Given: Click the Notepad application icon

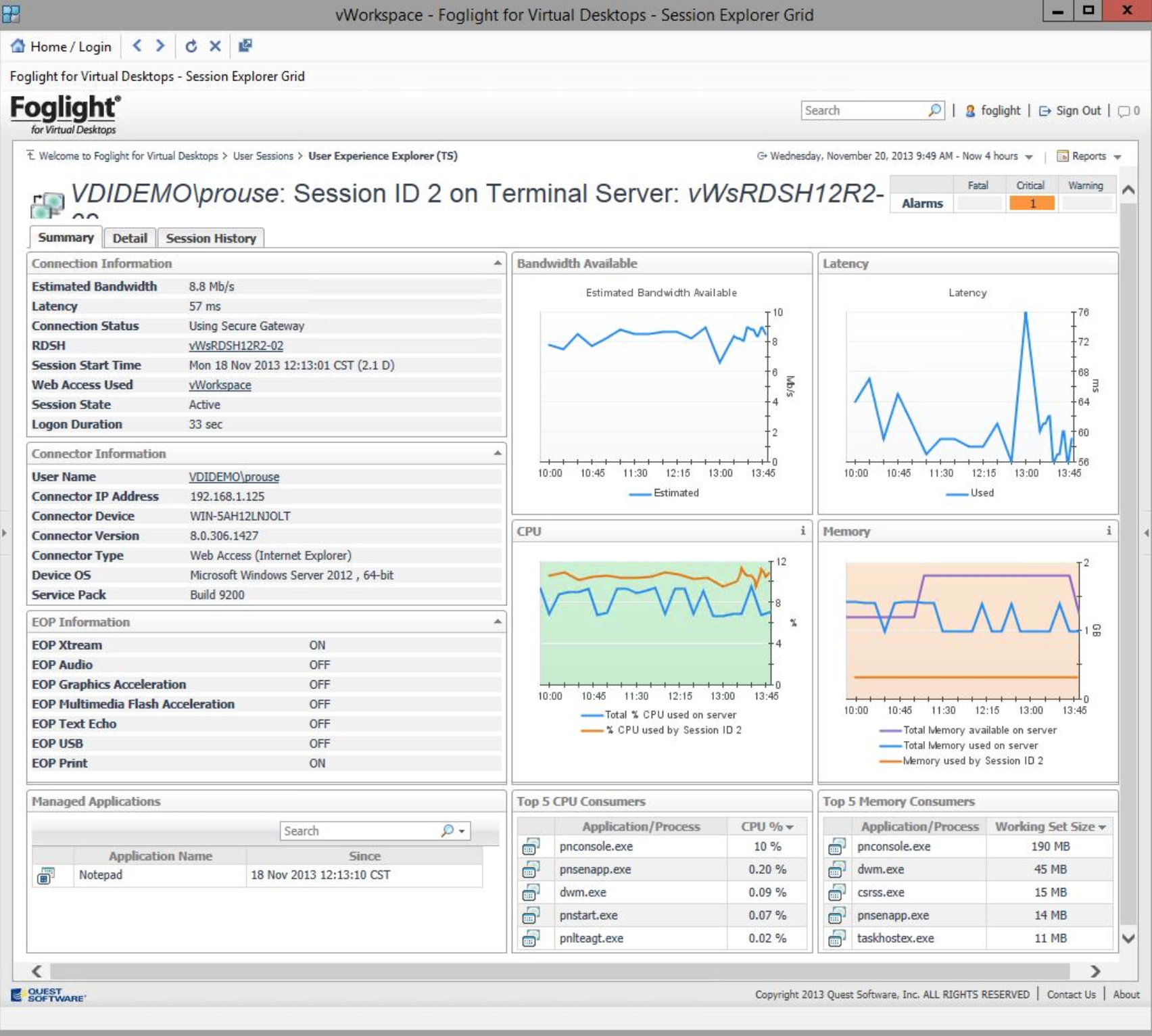Looking at the screenshot, I should pyautogui.click(x=46, y=876).
